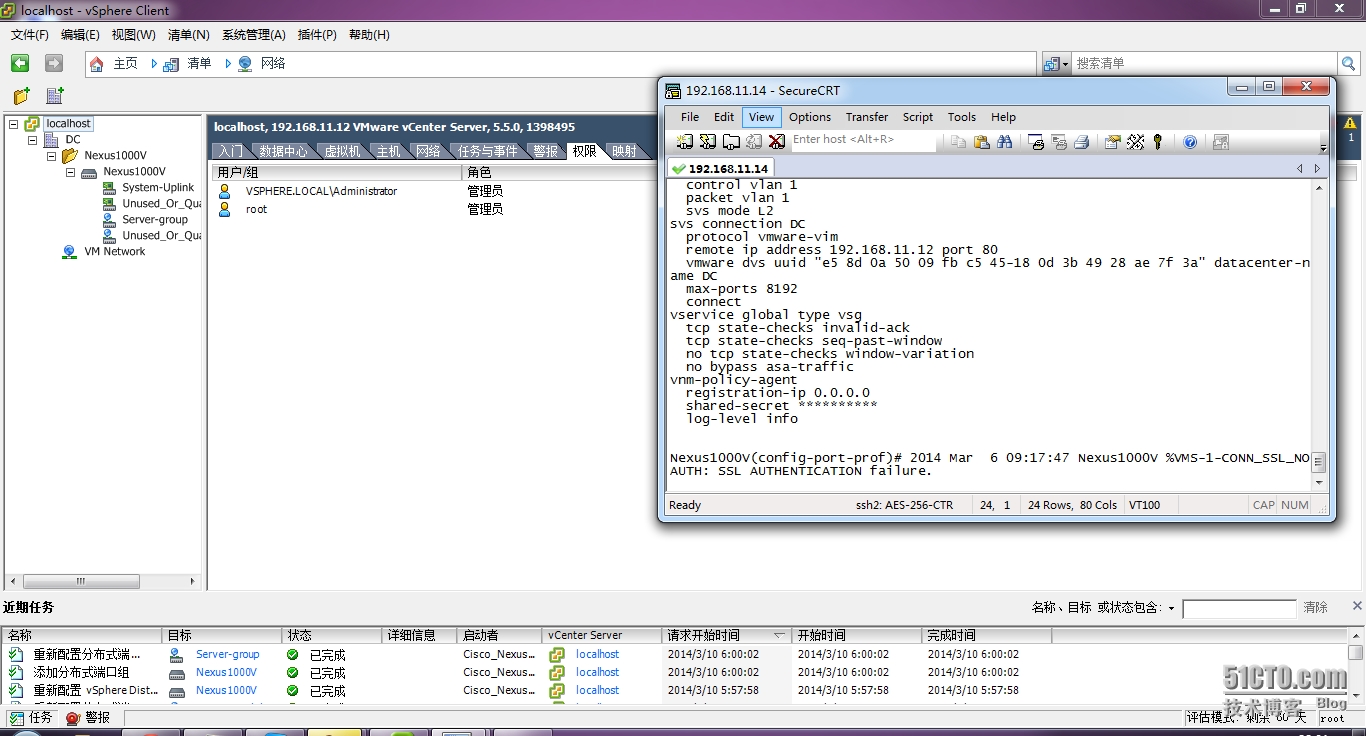Select the DC datacenter in the tree
Image resolution: width=1366 pixels, height=736 pixels.
pyautogui.click(x=73, y=140)
